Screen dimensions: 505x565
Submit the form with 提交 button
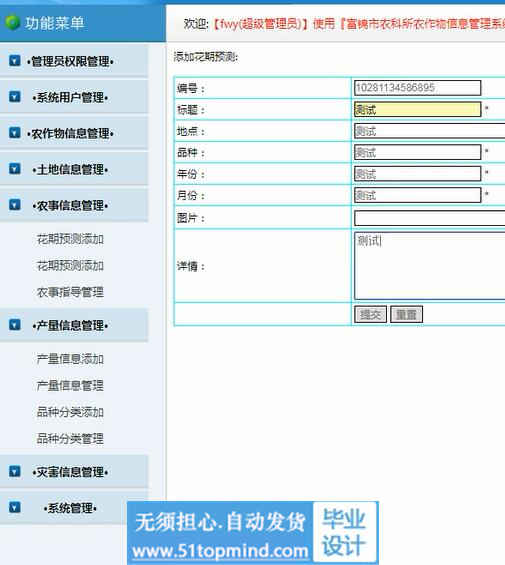[x=370, y=315]
